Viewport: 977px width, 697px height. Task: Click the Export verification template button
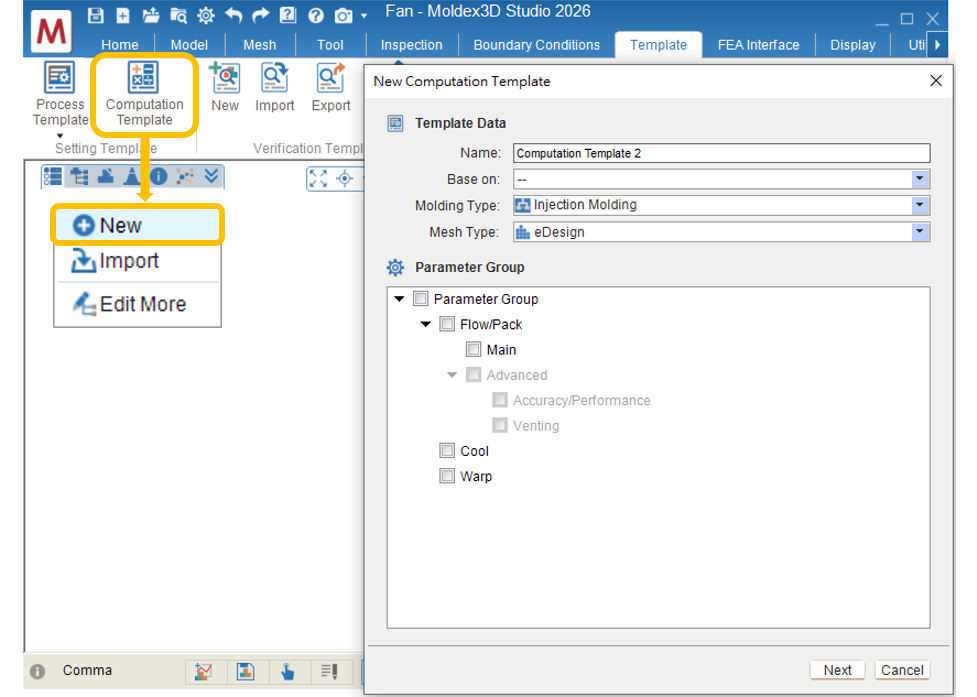pos(331,87)
